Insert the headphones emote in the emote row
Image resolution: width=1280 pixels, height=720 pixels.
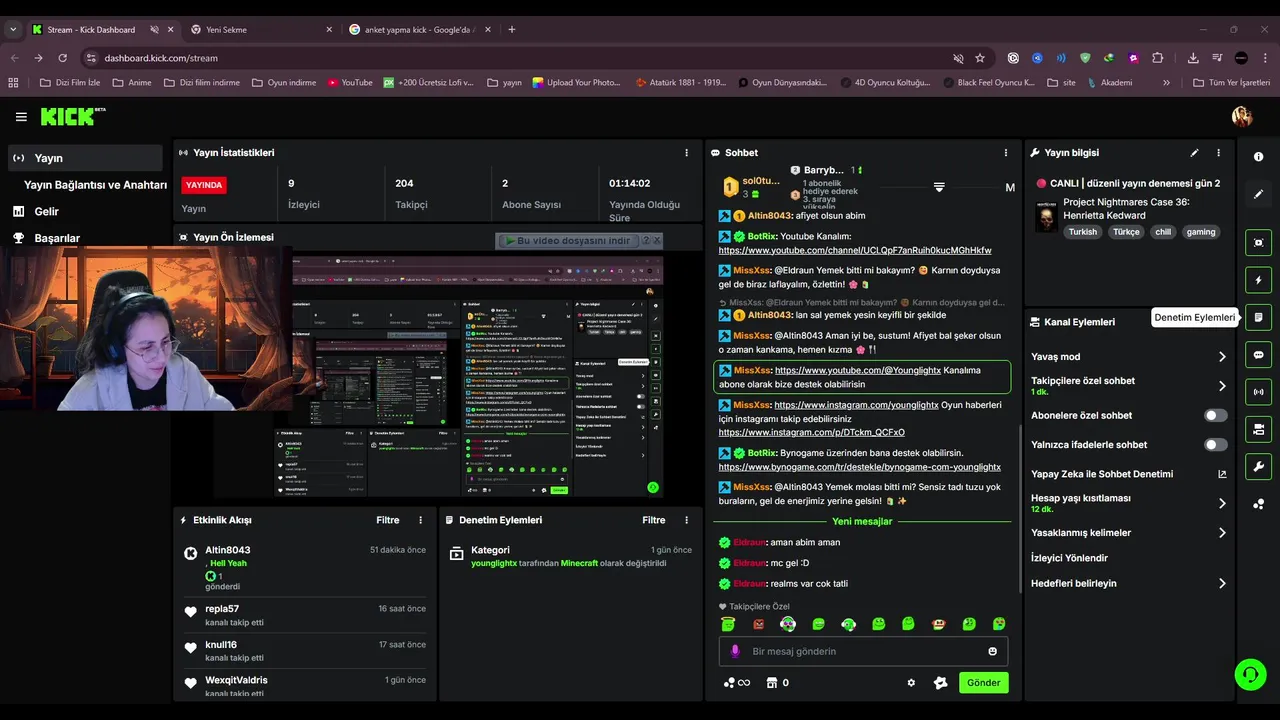coord(788,624)
